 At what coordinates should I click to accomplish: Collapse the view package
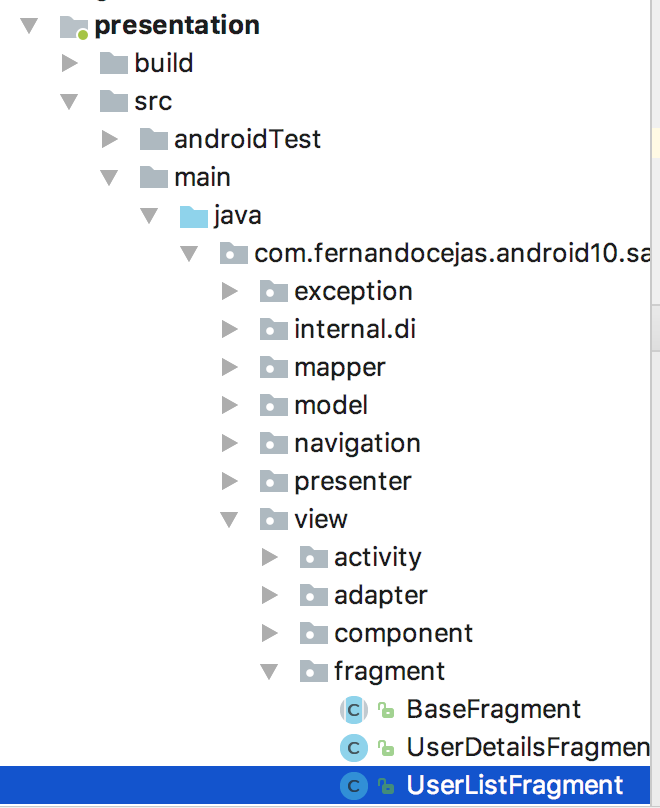click(x=230, y=519)
